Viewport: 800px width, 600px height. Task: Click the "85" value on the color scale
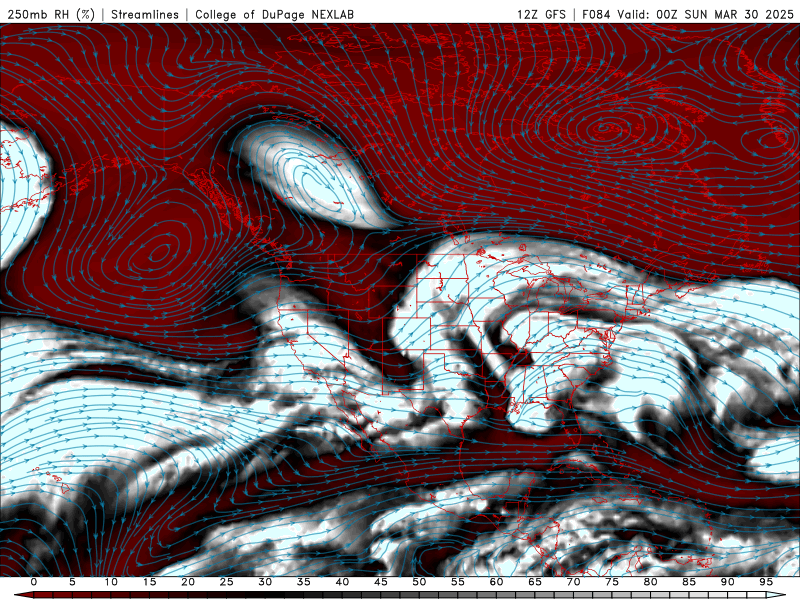pyautogui.click(x=689, y=582)
